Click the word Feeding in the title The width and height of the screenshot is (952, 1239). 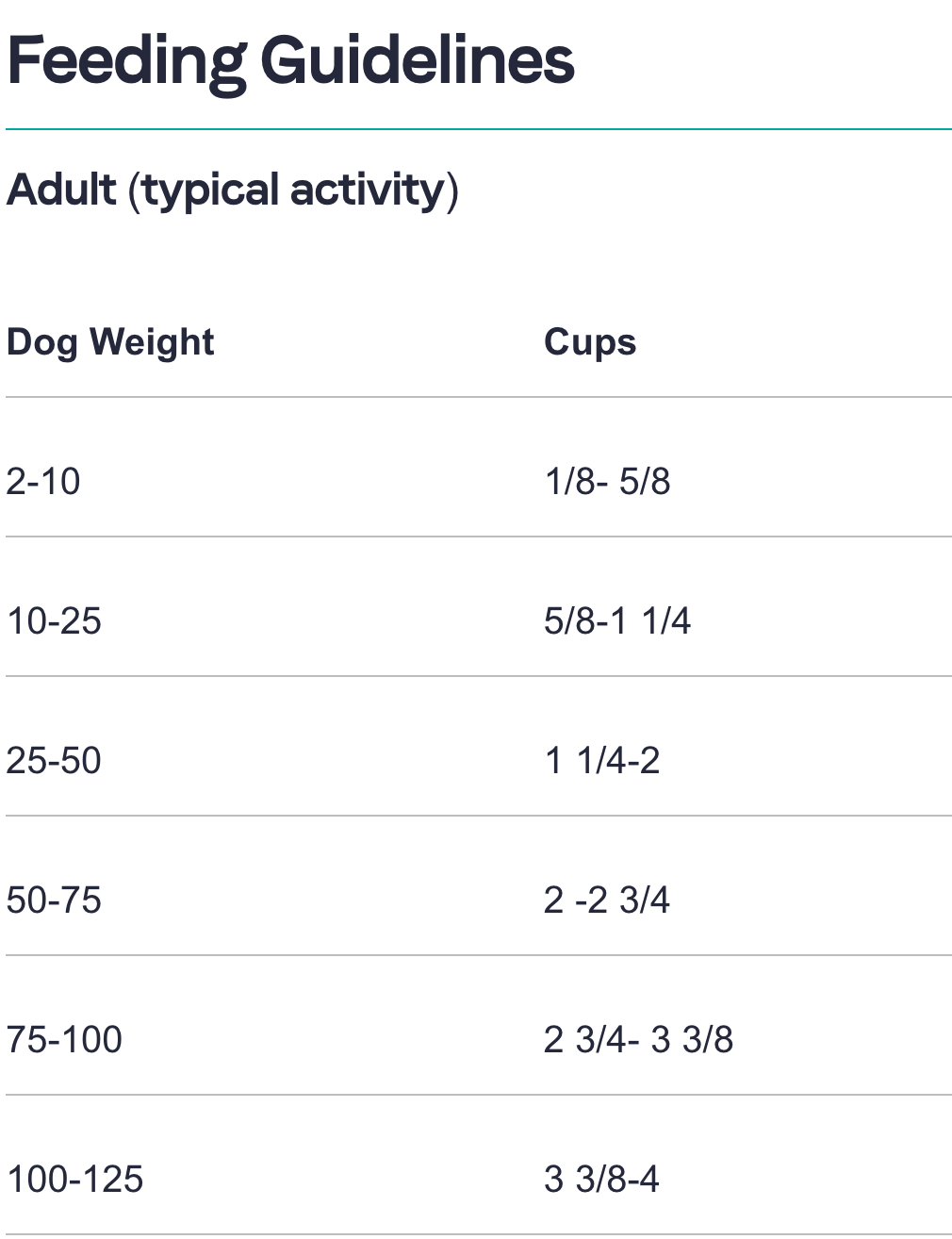(126, 61)
